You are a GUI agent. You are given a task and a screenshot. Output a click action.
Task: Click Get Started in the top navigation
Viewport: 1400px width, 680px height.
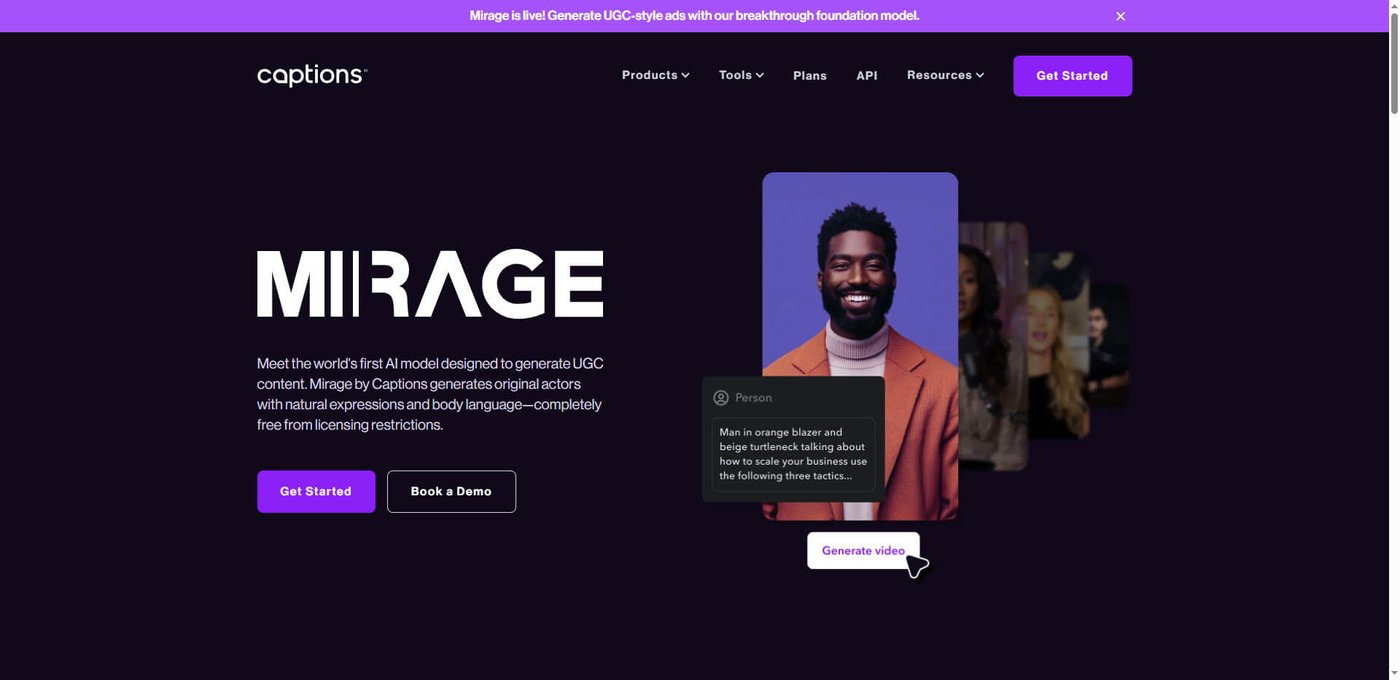tap(1072, 76)
